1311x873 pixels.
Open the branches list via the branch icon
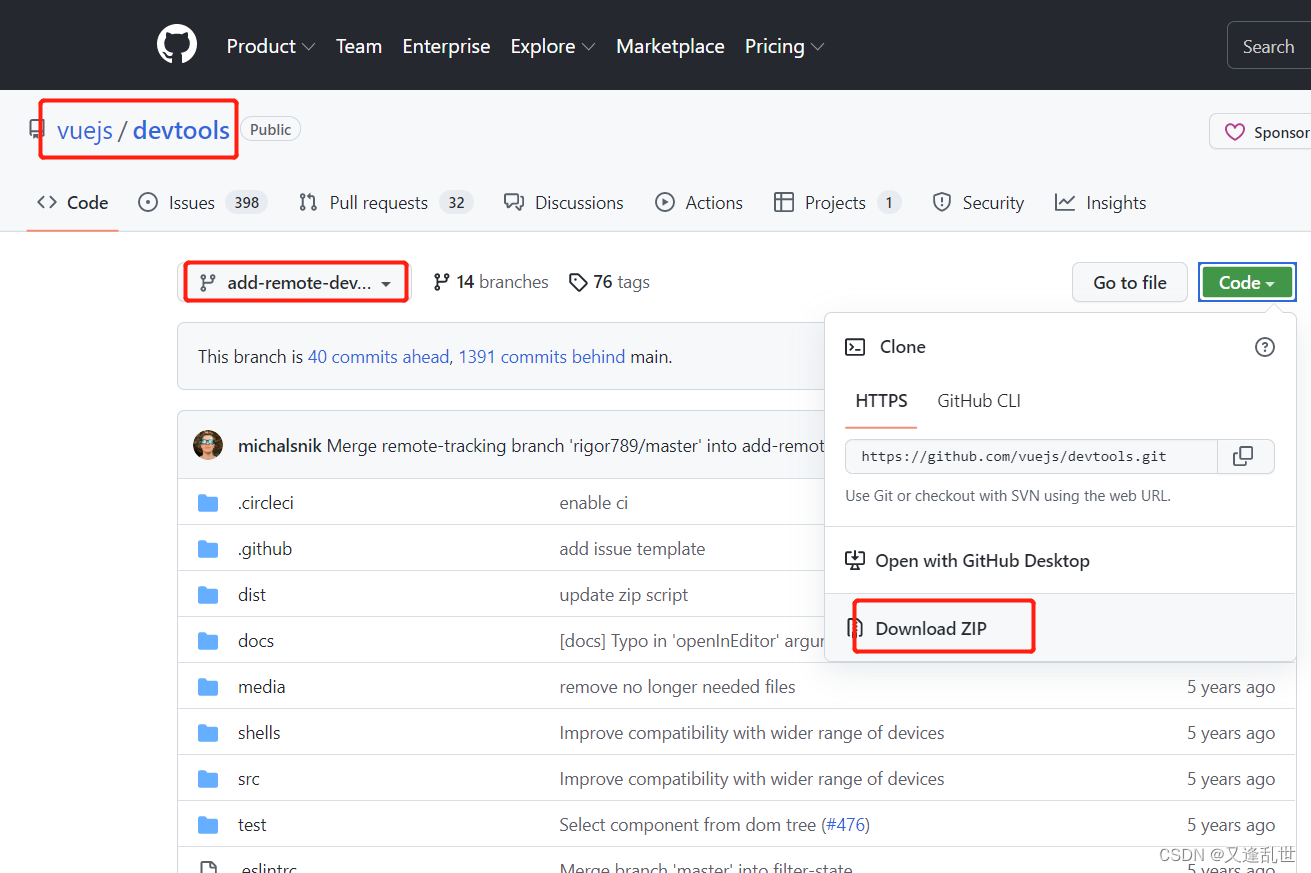tap(441, 281)
